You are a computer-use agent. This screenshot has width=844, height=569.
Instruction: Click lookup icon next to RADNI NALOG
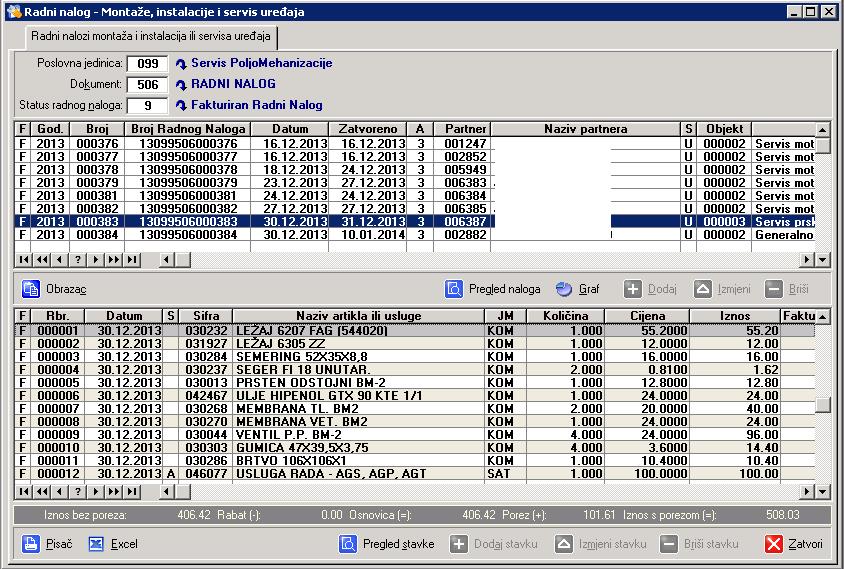(x=181, y=85)
